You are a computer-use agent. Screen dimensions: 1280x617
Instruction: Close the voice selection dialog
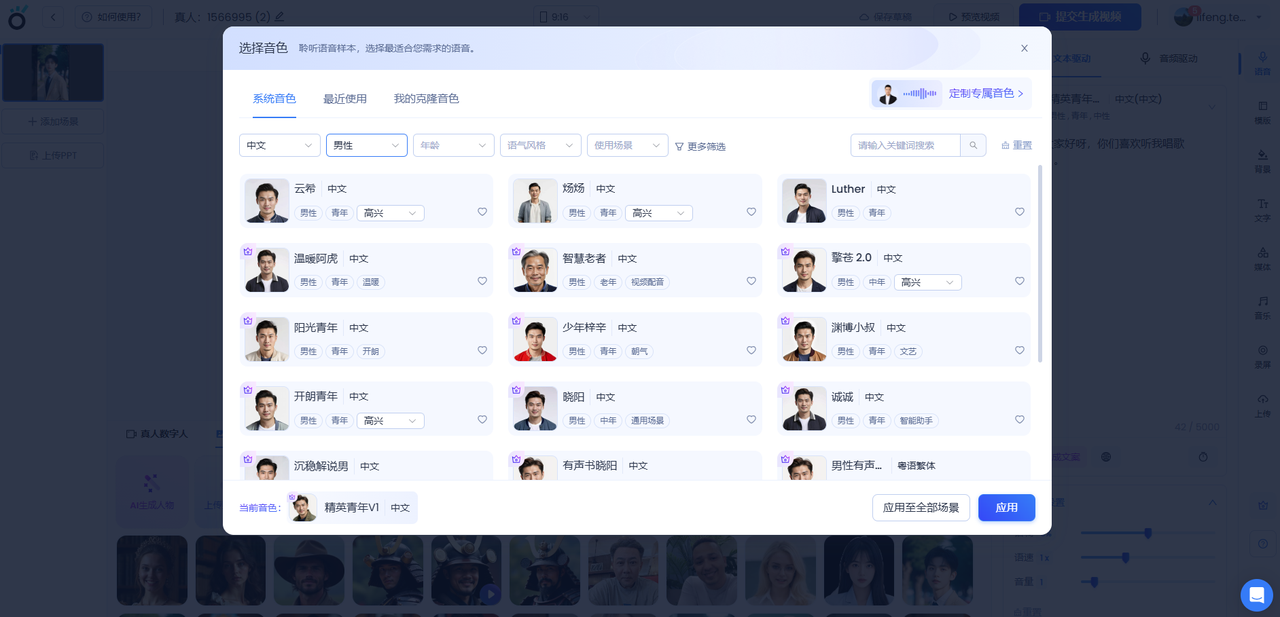(1024, 48)
